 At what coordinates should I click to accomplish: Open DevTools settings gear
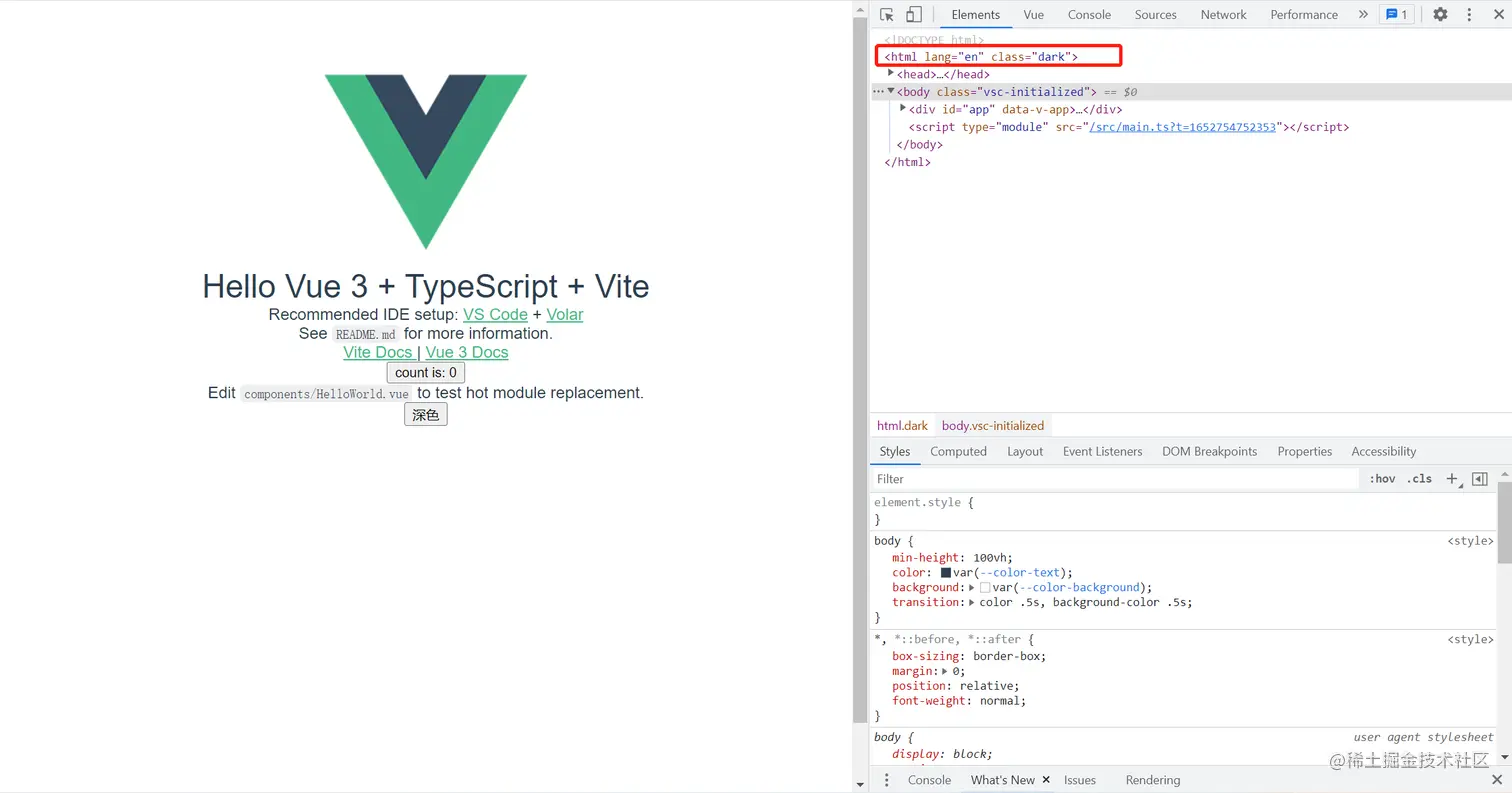click(1440, 15)
